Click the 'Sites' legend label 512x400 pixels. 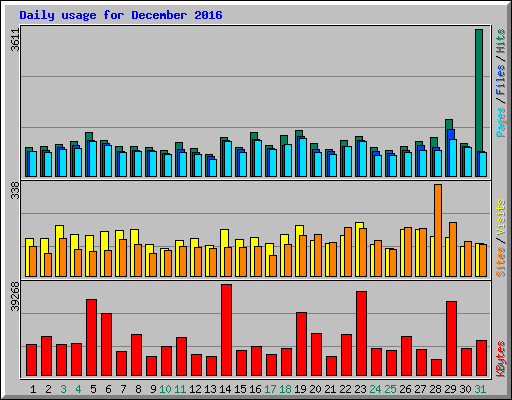(x=501, y=262)
